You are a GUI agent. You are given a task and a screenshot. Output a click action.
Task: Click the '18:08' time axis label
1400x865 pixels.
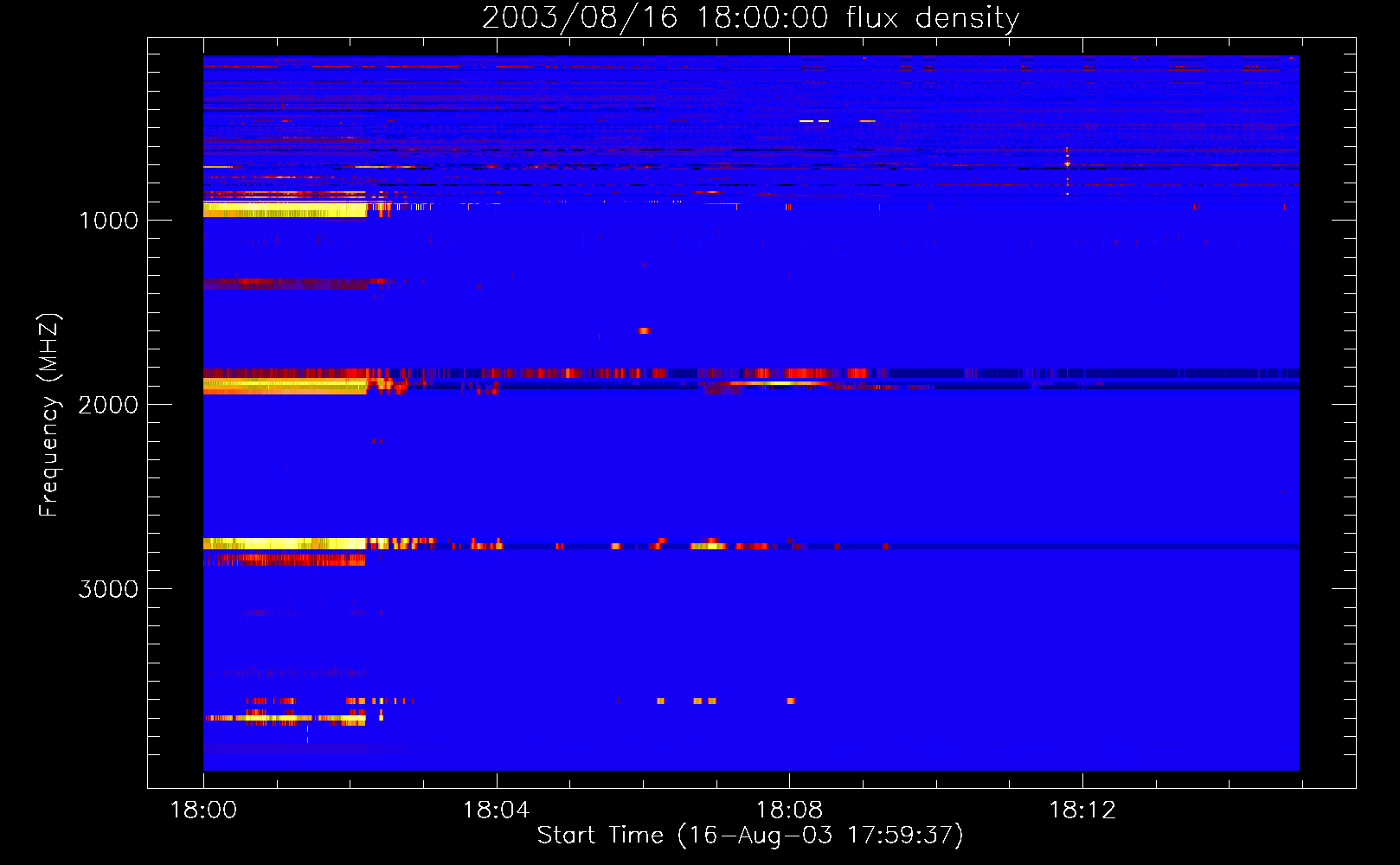click(789, 811)
